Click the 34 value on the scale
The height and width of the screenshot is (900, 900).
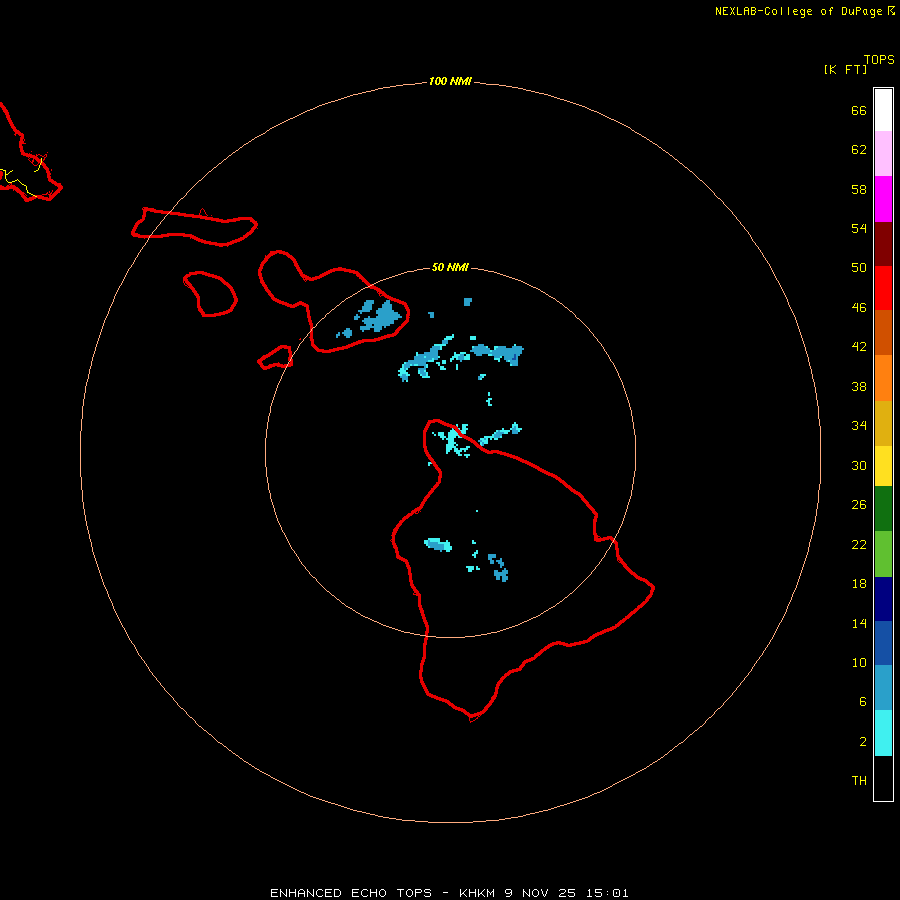pyautogui.click(x=859, y=426)
